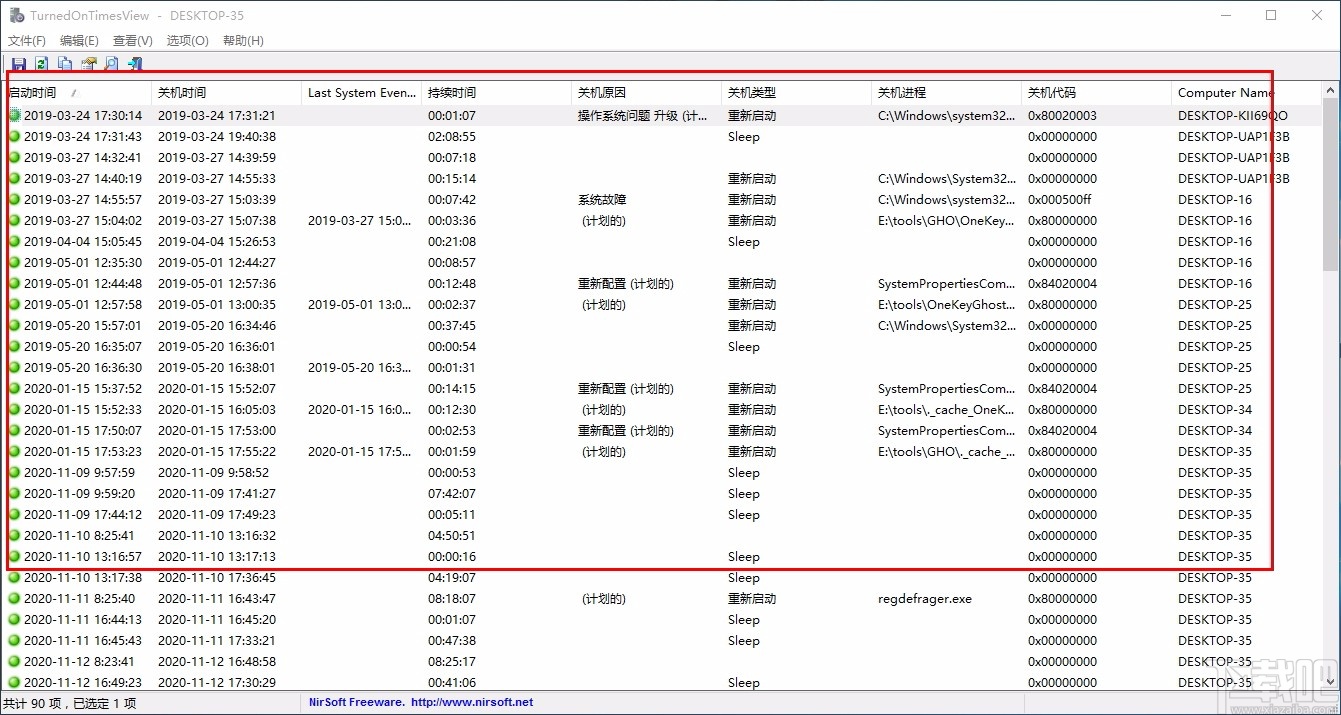Click the vertical scrollbar of the list
The width and height of the screenshot is (1341, 715).
tap(1330, 385)
